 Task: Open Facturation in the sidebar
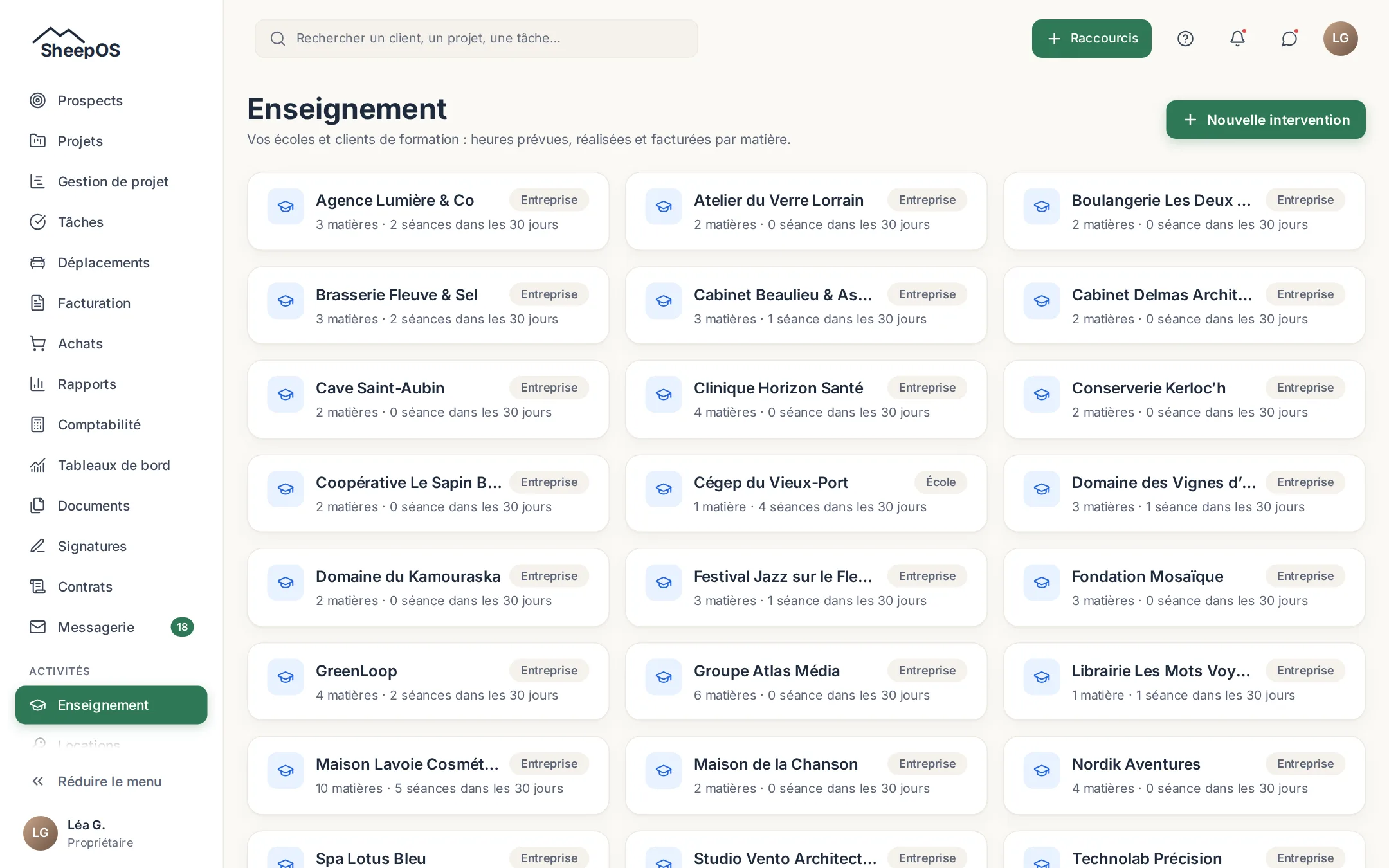coord(111,303)
